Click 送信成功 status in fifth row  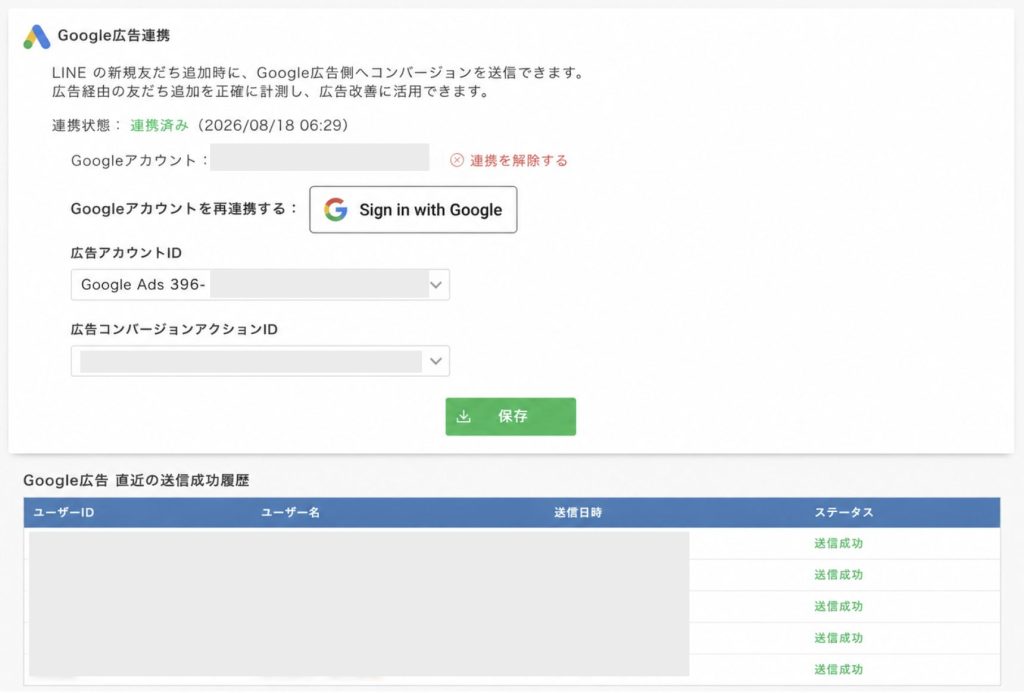[x=839, y=669]
